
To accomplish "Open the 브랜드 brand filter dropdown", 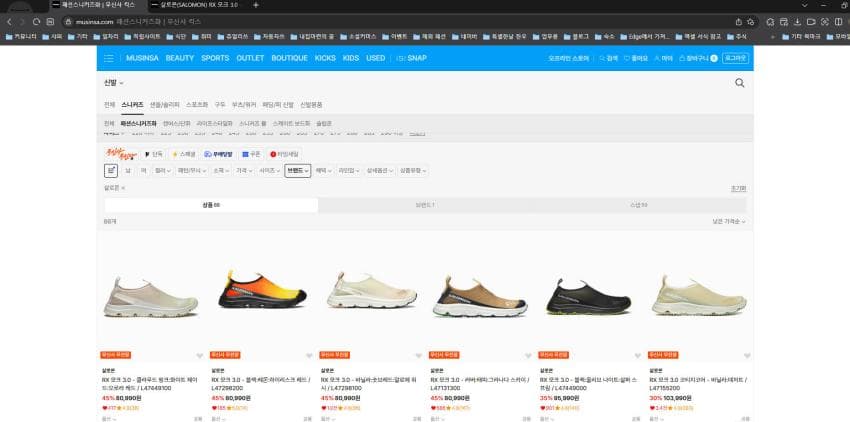I will pos(298,170).
